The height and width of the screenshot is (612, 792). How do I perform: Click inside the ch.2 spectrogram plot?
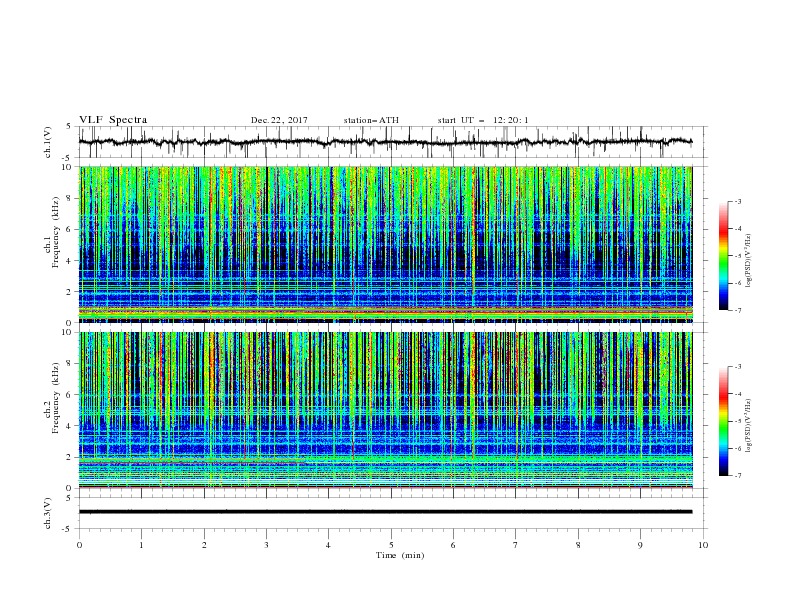[386, 410]
